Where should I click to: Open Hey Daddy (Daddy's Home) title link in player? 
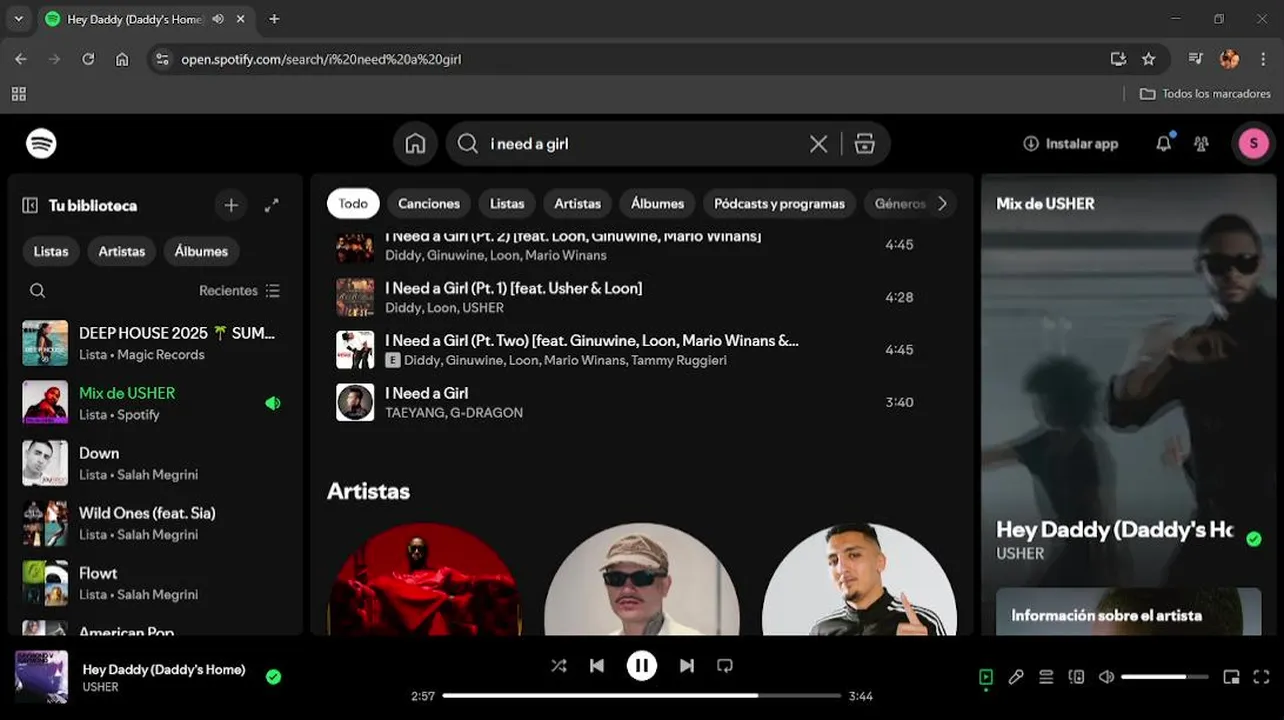(164, 670)
